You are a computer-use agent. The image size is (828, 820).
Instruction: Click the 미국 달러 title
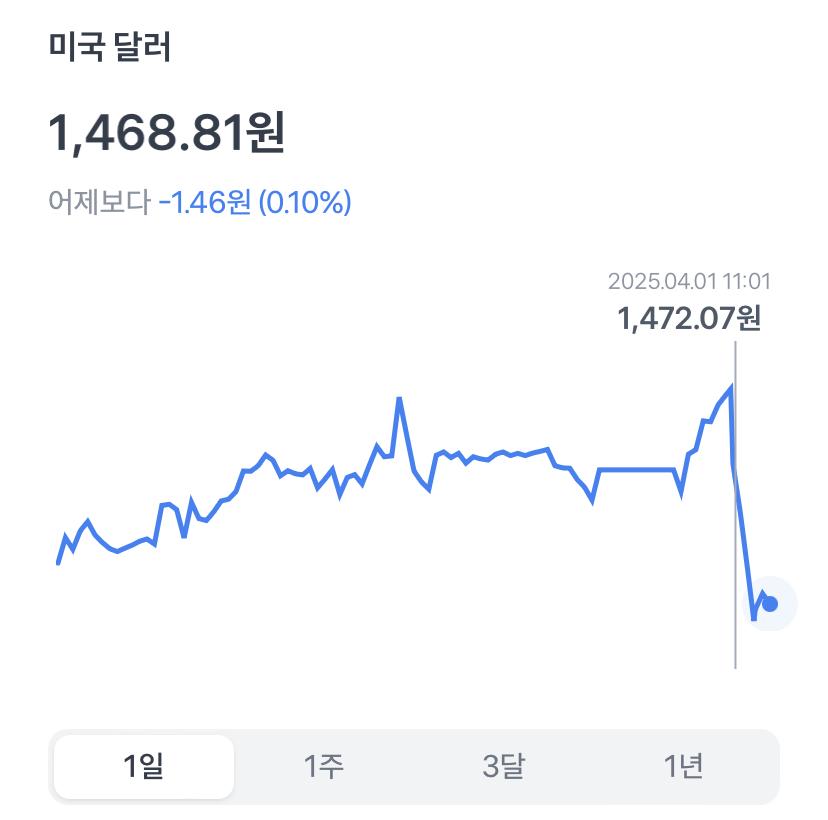coord(110,46)
